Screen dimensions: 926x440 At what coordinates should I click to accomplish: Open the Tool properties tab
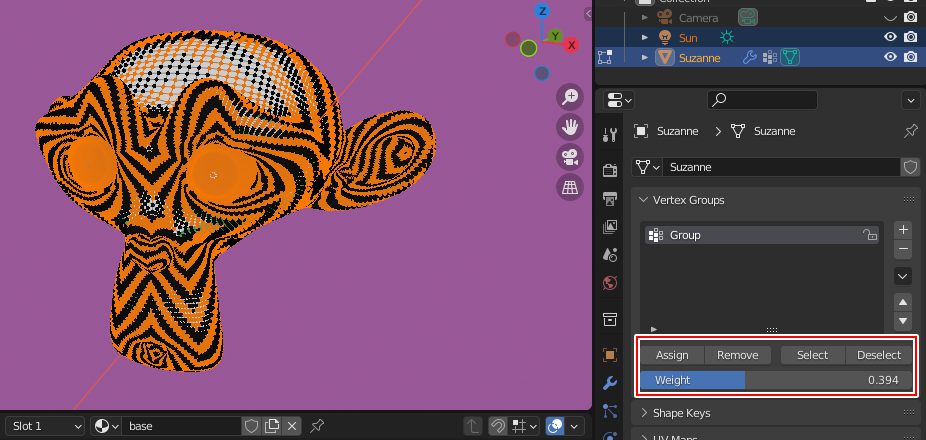click(610, 136)
